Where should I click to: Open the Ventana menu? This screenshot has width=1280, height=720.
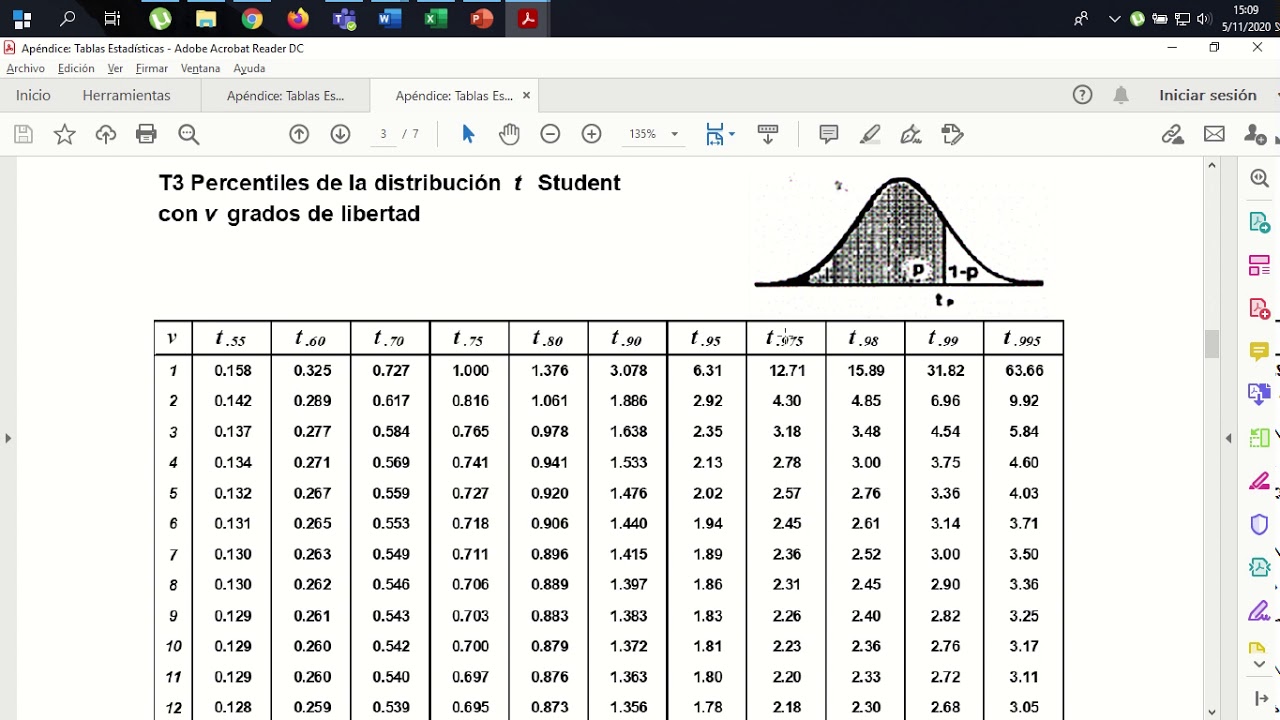tap(200, 68)
